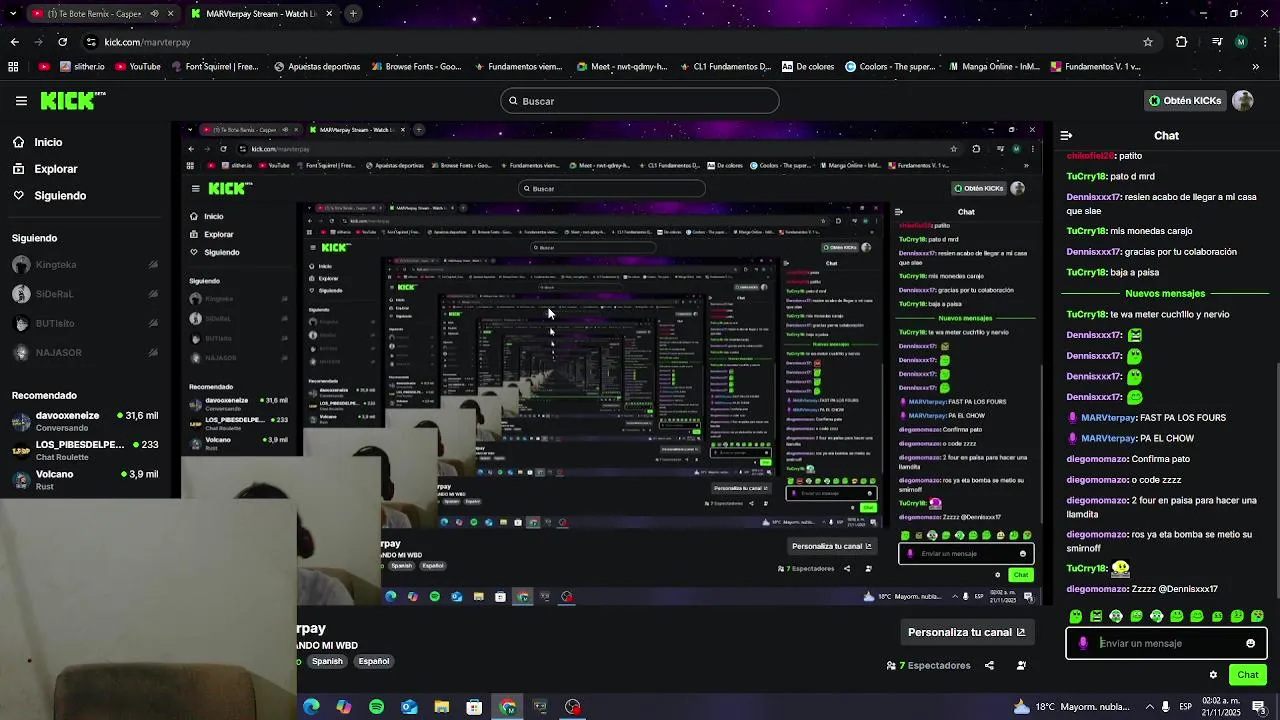Open recommended channel LOS_PIBESDELPE...
1280x720 pixels.
click(x=85, y=450)
